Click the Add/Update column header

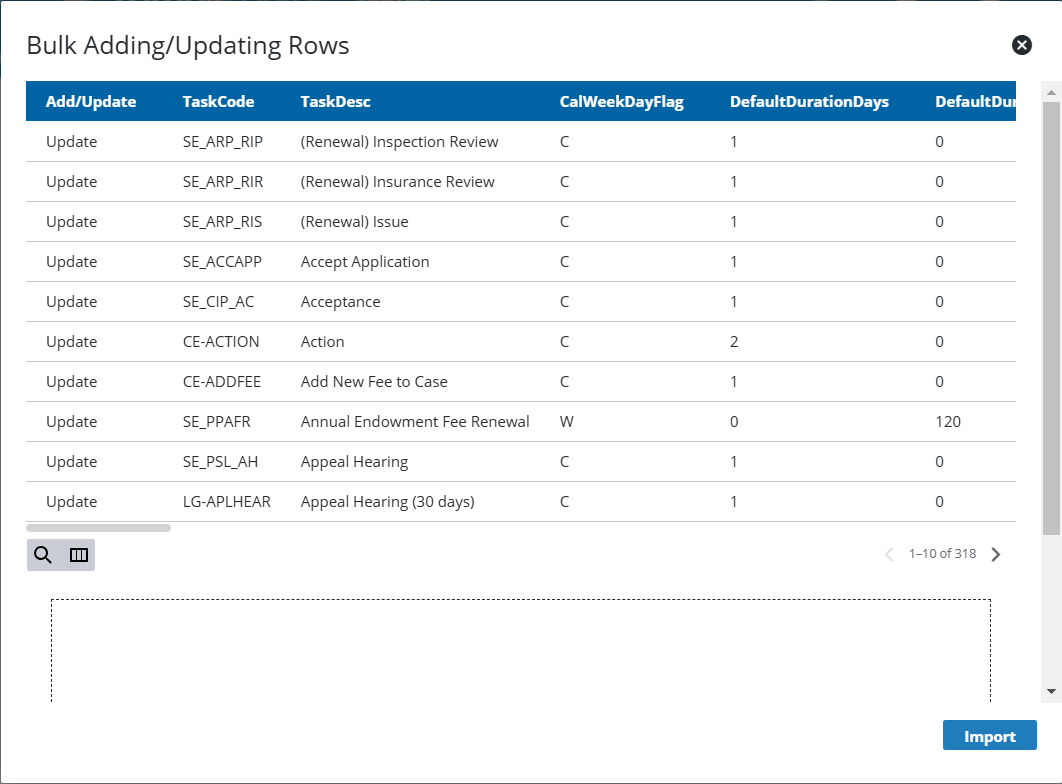[91, 102]
